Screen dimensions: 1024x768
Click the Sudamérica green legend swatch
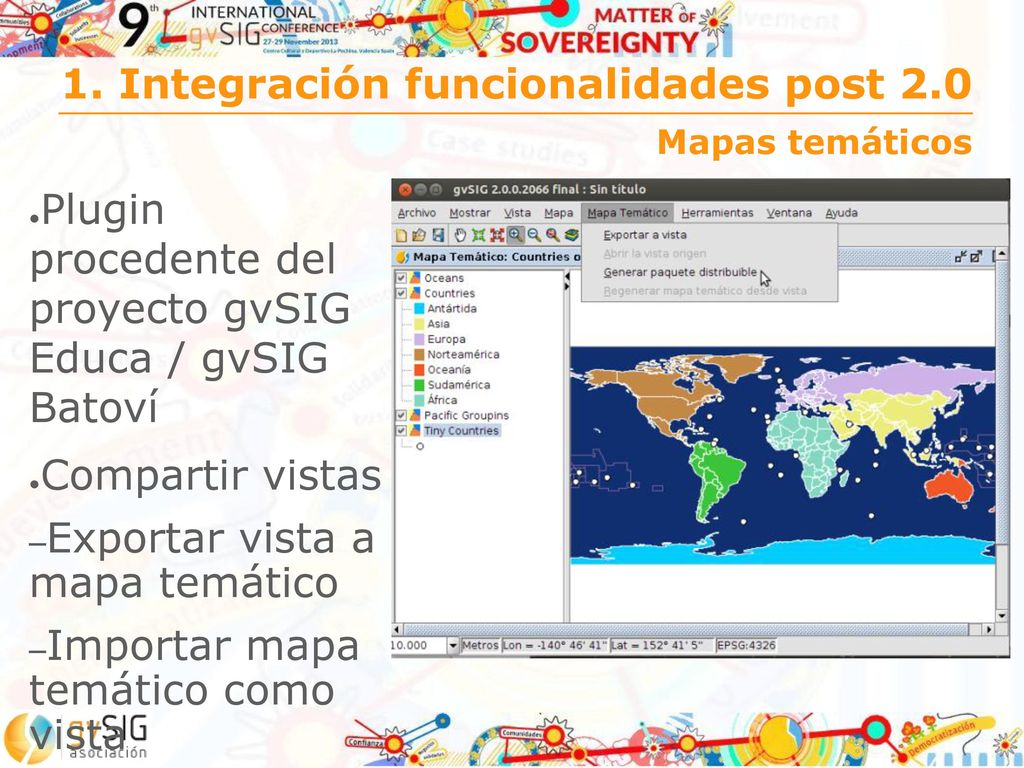pyautogui.click(x=419, y=385)
